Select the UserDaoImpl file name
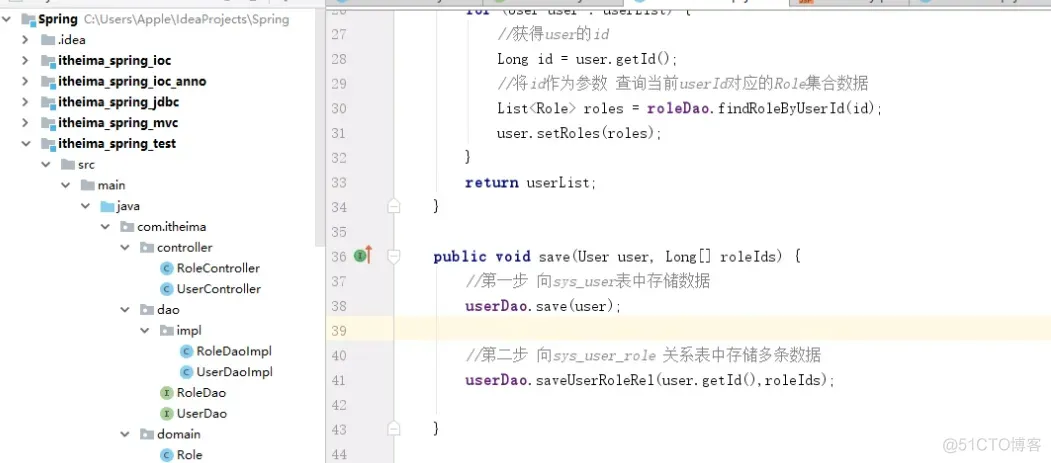The width and height of the screenshot is (1051, 463). [x=235, y=372]
